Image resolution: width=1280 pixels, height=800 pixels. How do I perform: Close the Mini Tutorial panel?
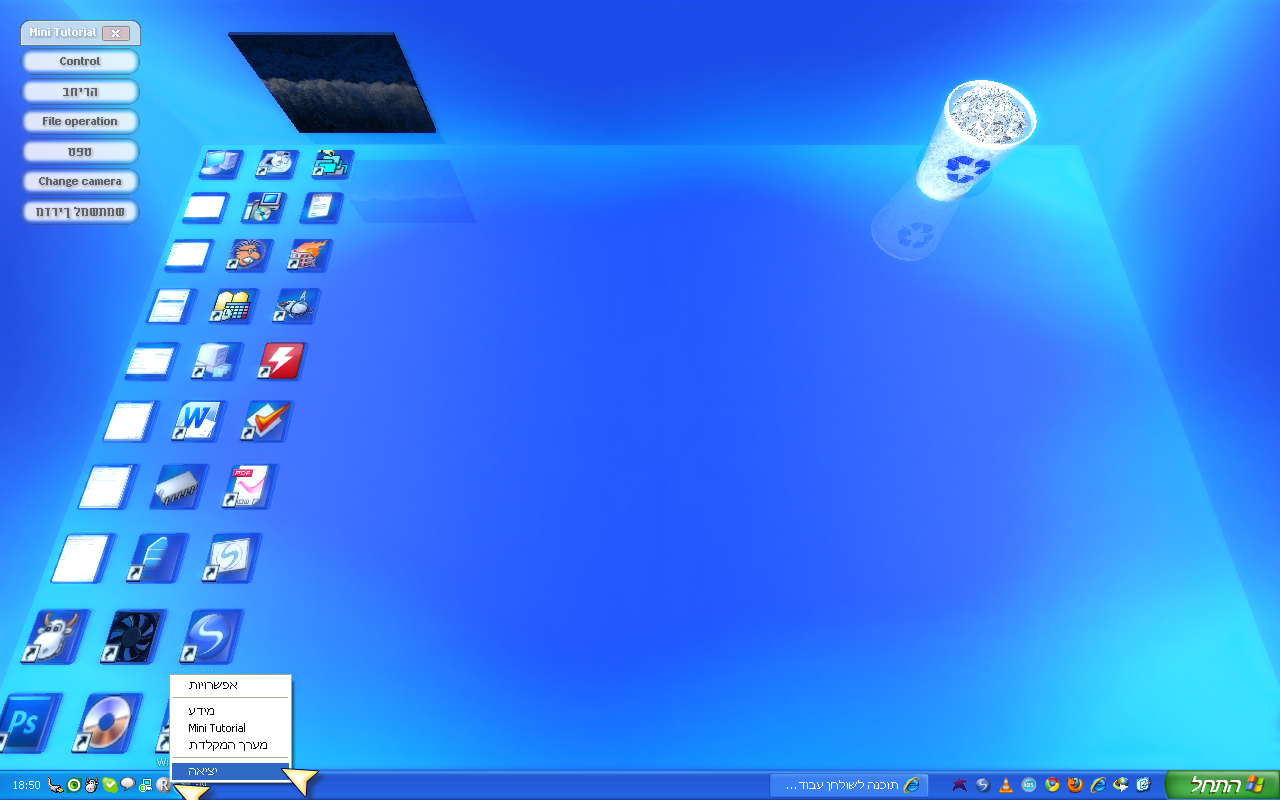pos(115,33)
